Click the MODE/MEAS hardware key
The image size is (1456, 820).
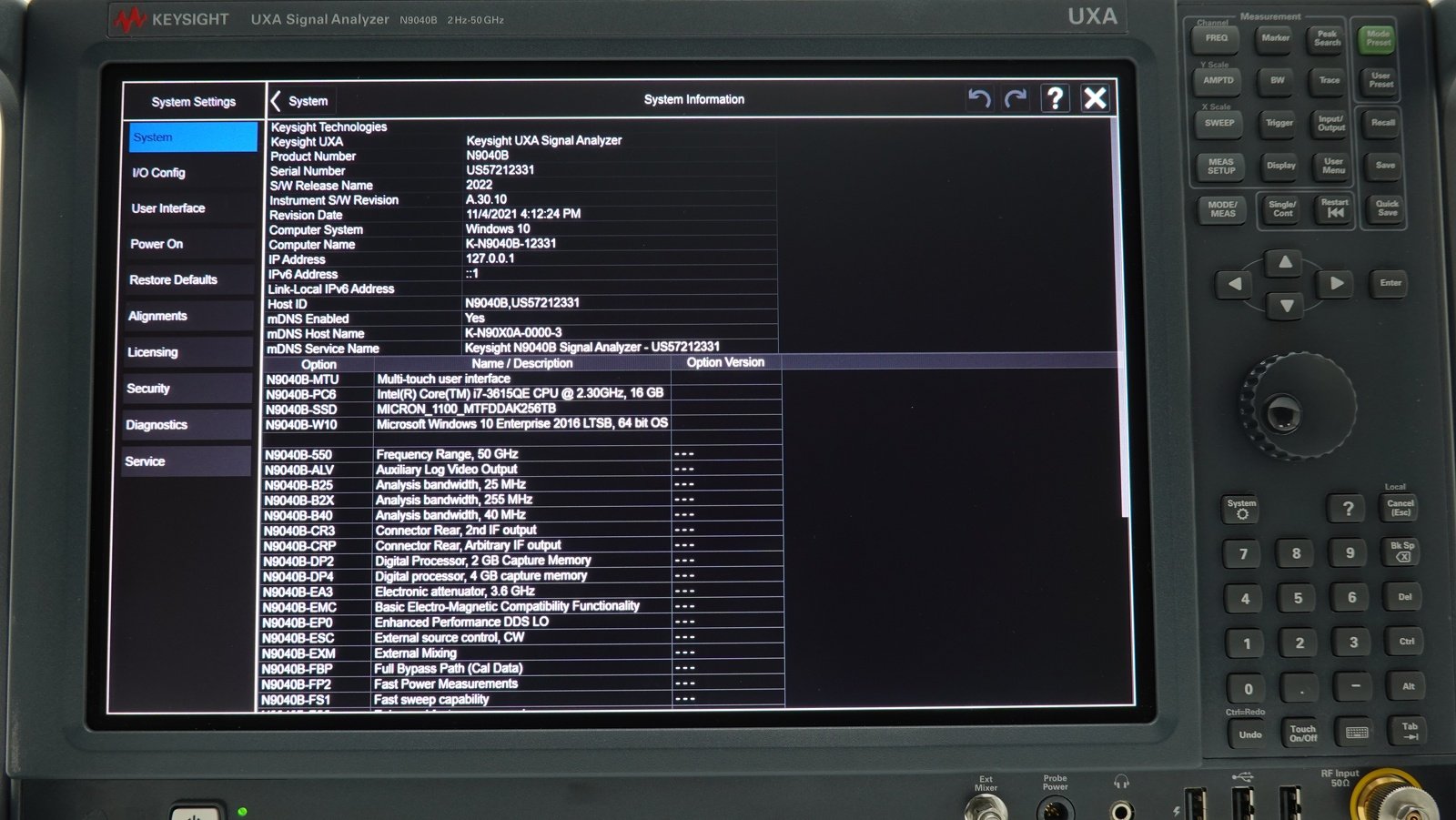1222,209
